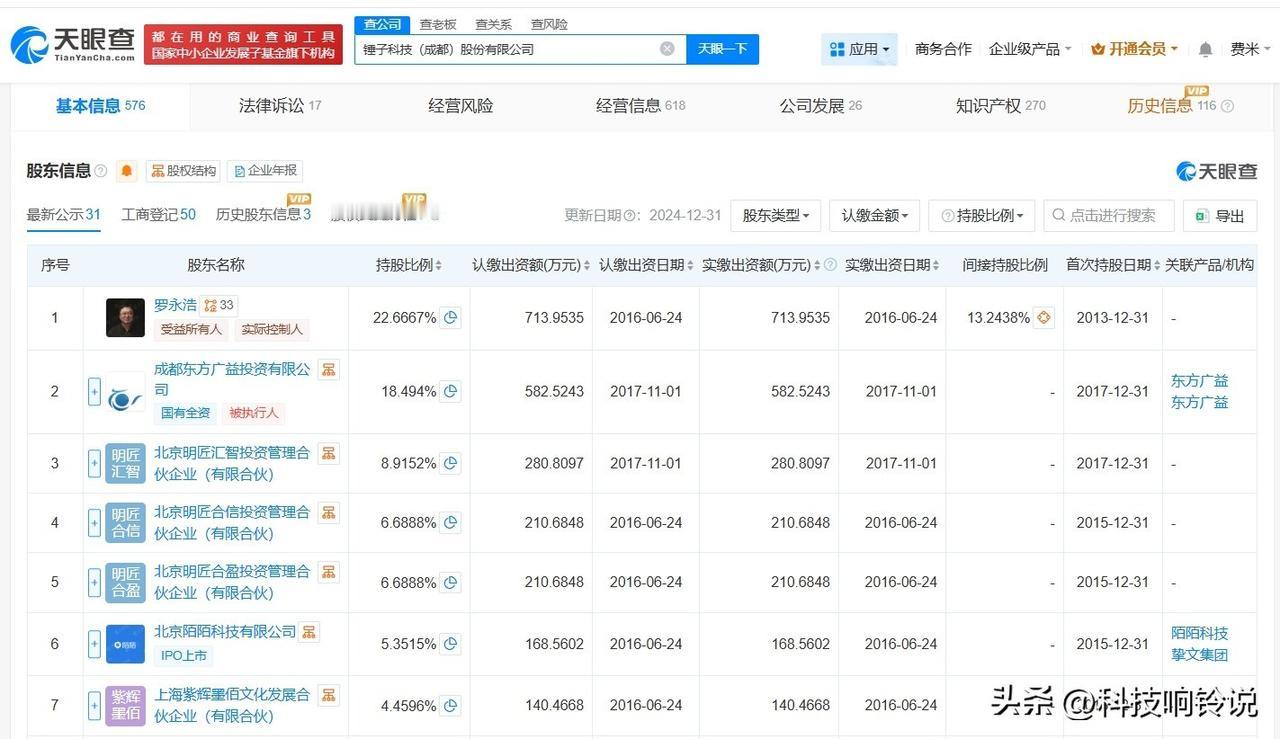Viewport: 1280px width, 739px height.
Task: Click the 天眼一下 search button
Action: (722, 49)
